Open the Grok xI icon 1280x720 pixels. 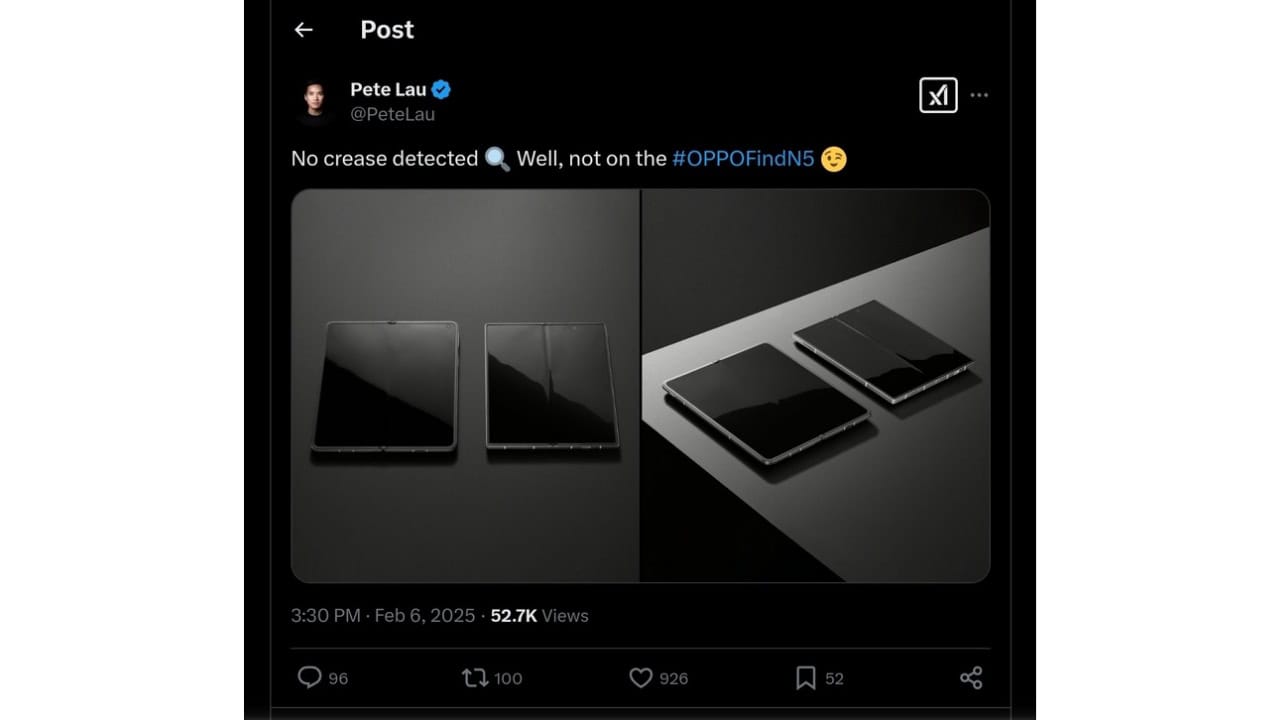pyautogui.click(x=938, y=95)
